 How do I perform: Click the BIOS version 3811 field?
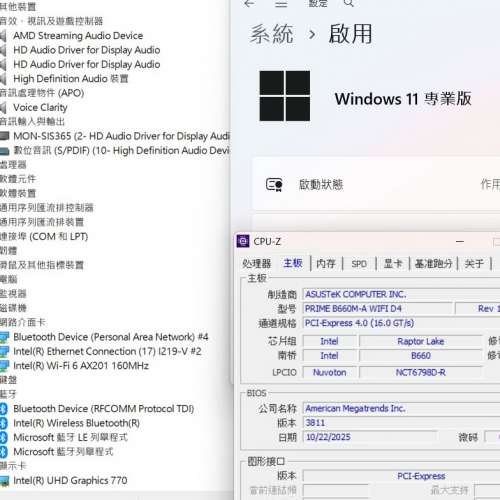[x=401, y=423]
